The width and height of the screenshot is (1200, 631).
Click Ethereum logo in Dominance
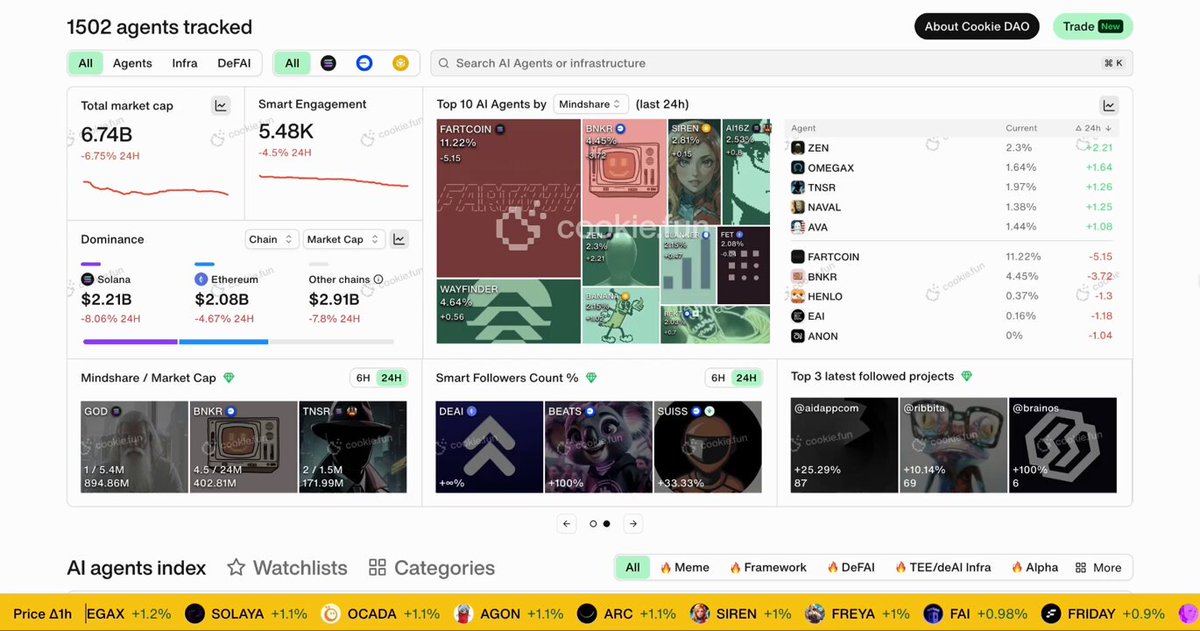201,280
